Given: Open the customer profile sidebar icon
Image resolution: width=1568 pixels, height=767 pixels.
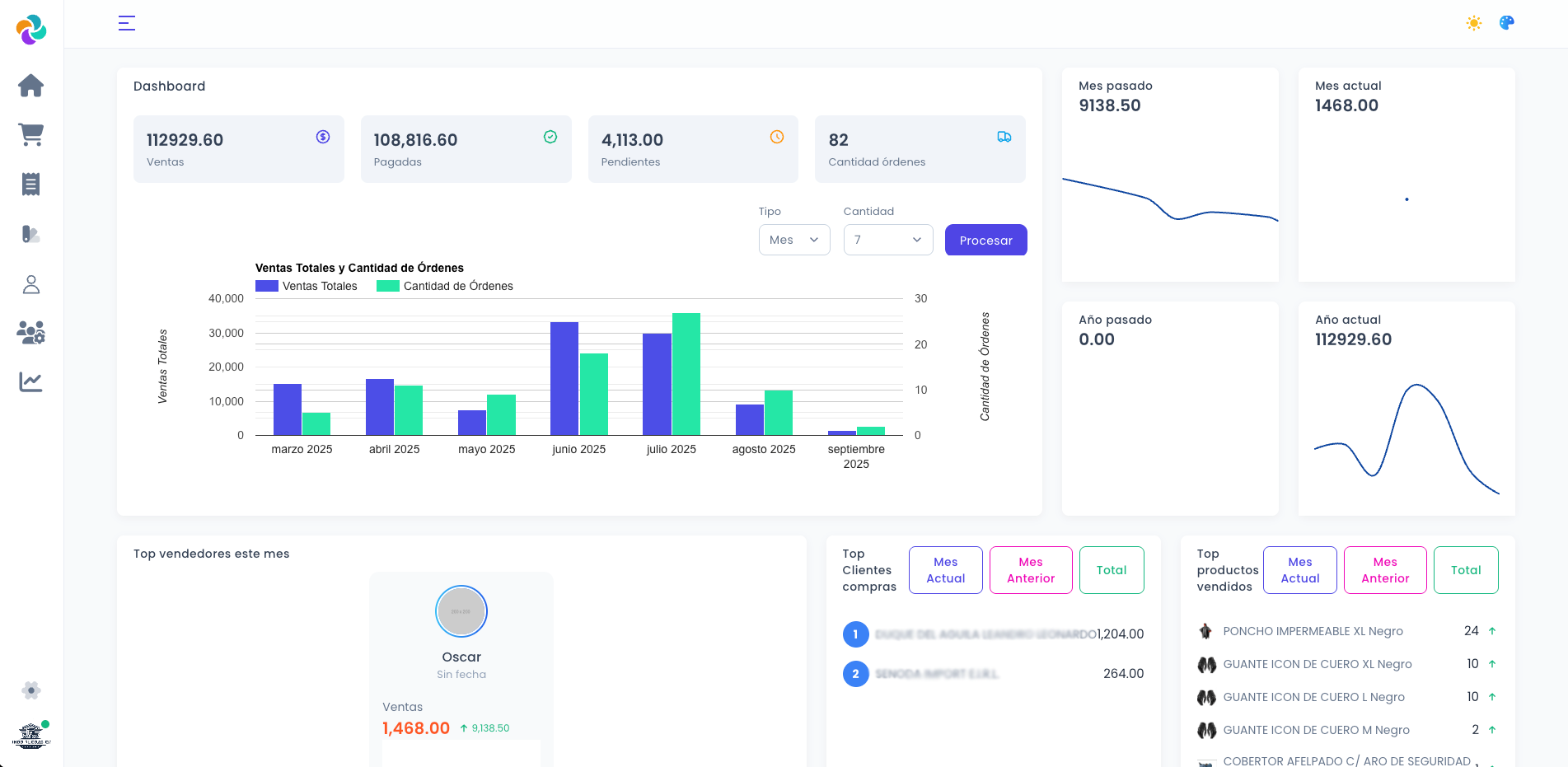Looking at the screenshot, I should pyautogui.click(x=31, y=284).
